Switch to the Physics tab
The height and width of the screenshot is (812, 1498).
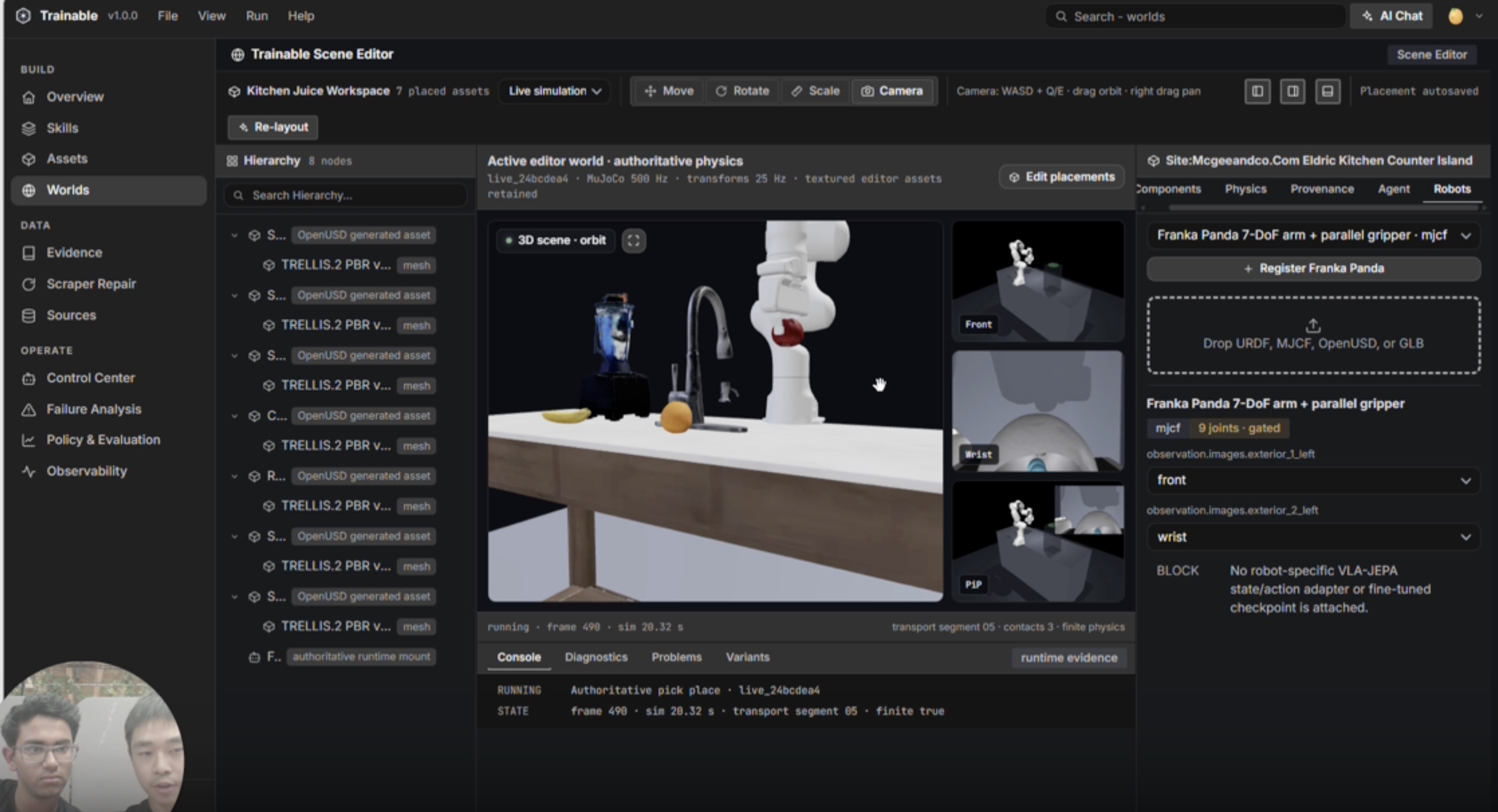[x=1245, y=189]
